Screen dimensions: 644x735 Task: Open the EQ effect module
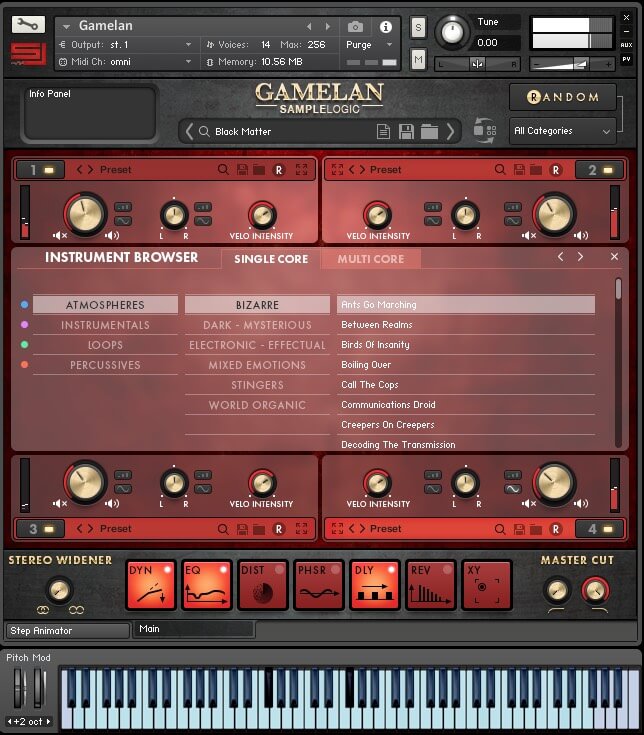(207, 585)
